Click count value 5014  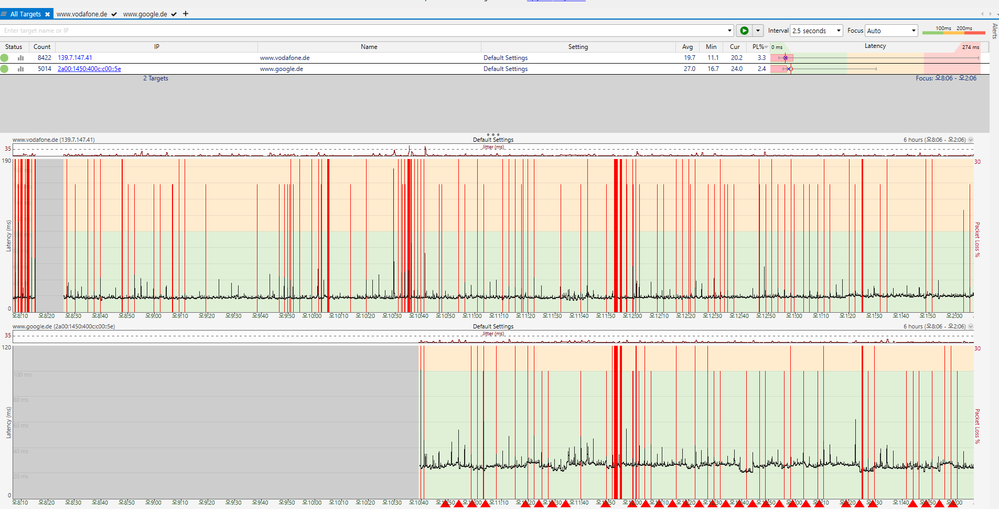pos(44,69)
